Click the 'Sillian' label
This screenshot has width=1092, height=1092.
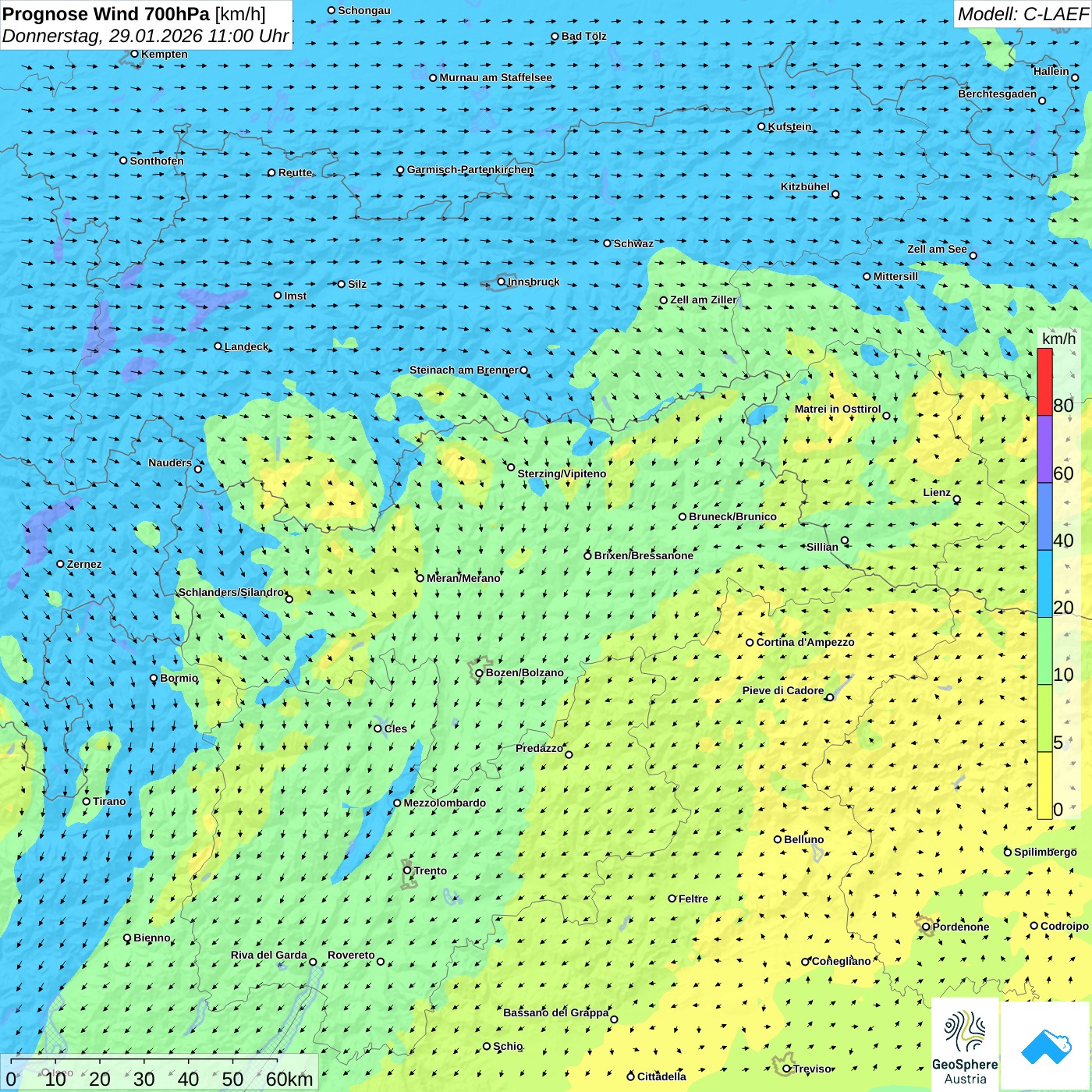[822, 547]
